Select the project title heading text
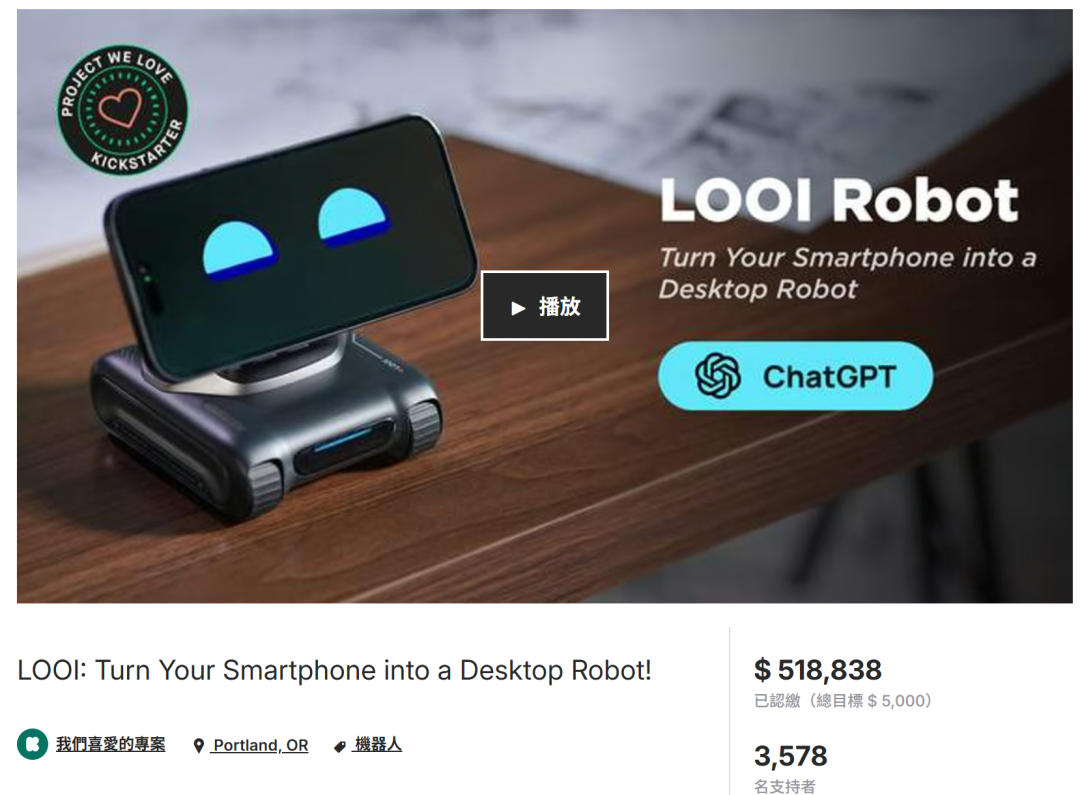 tap(334, 670)
